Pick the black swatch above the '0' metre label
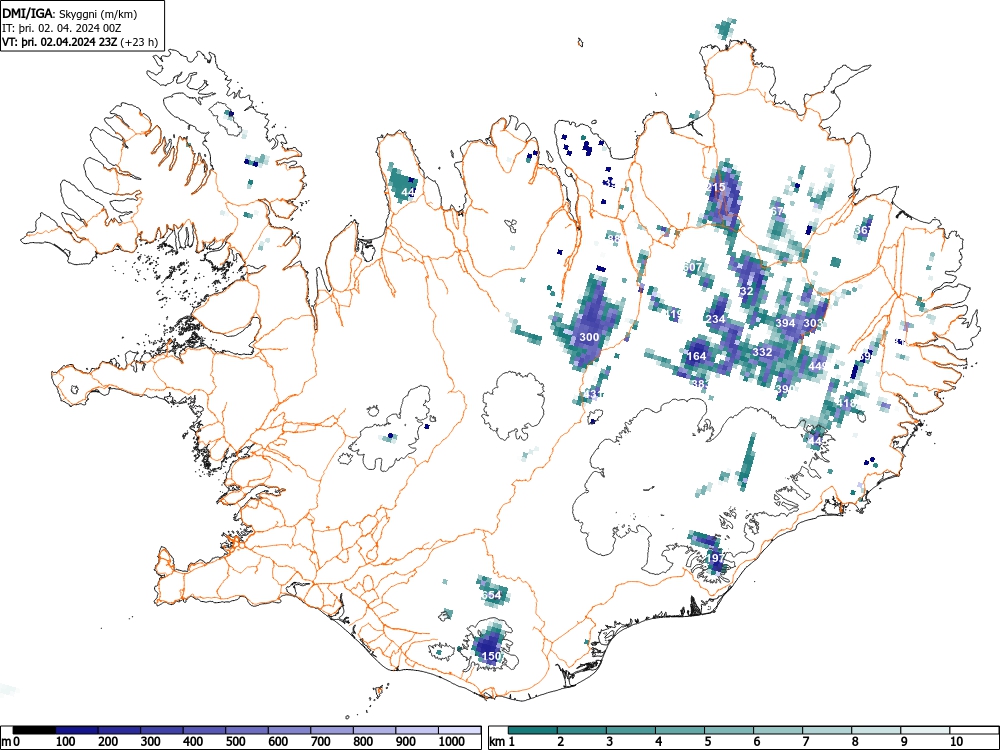The image size is (1000, 750). click(x=34, y=730)
